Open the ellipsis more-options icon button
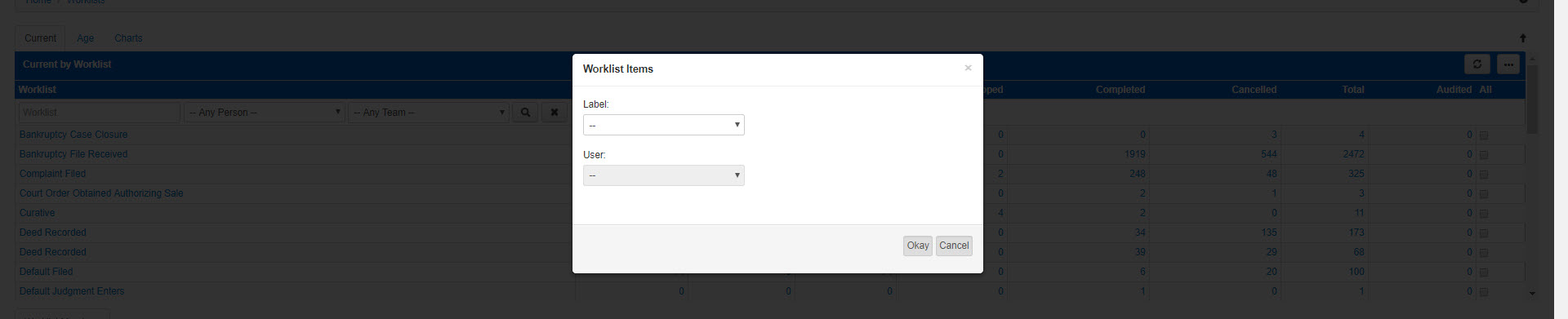This screenshot has width=1568, height=319. point(1508,64)
